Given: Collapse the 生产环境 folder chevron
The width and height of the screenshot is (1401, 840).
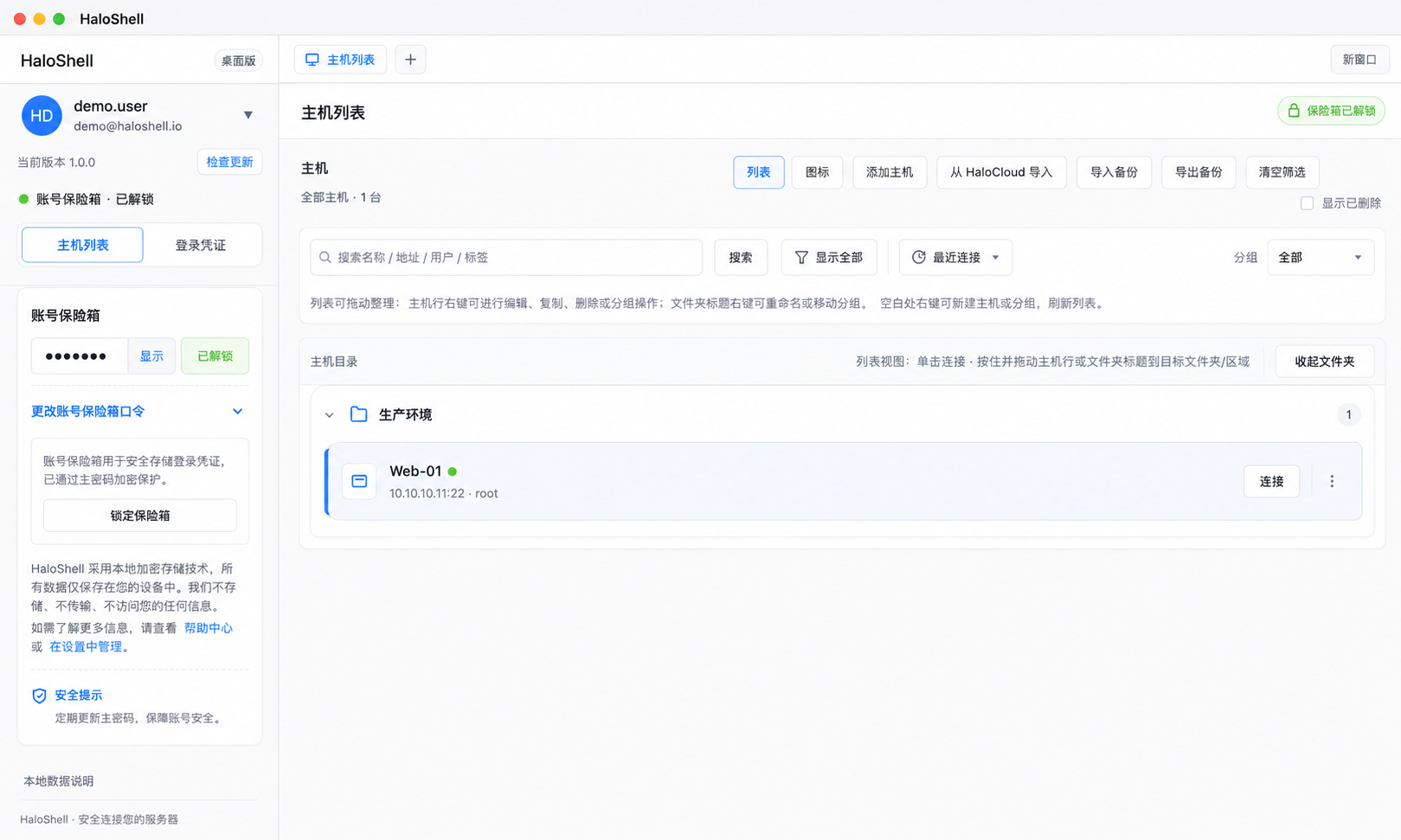Looking at the screenshot, I should point(330,415).
